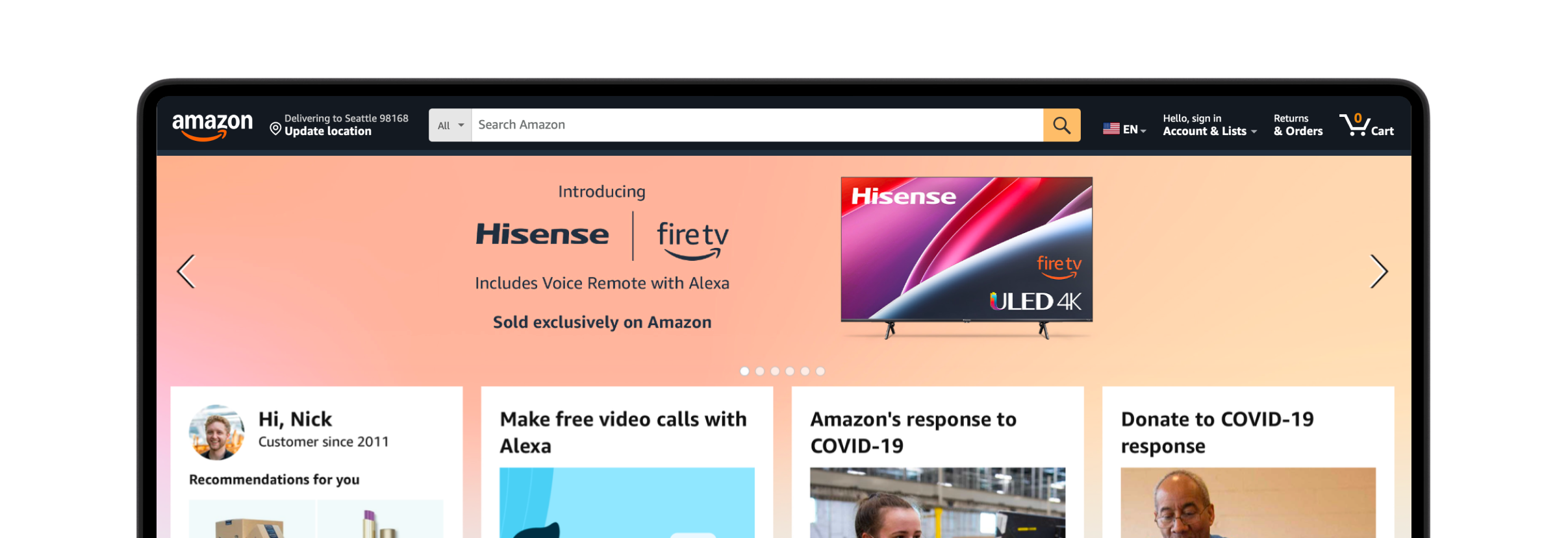This screenshot has height=538, width=1568.
Task: Open the All departments search dropdown
Action: click(x=450, y=125)
